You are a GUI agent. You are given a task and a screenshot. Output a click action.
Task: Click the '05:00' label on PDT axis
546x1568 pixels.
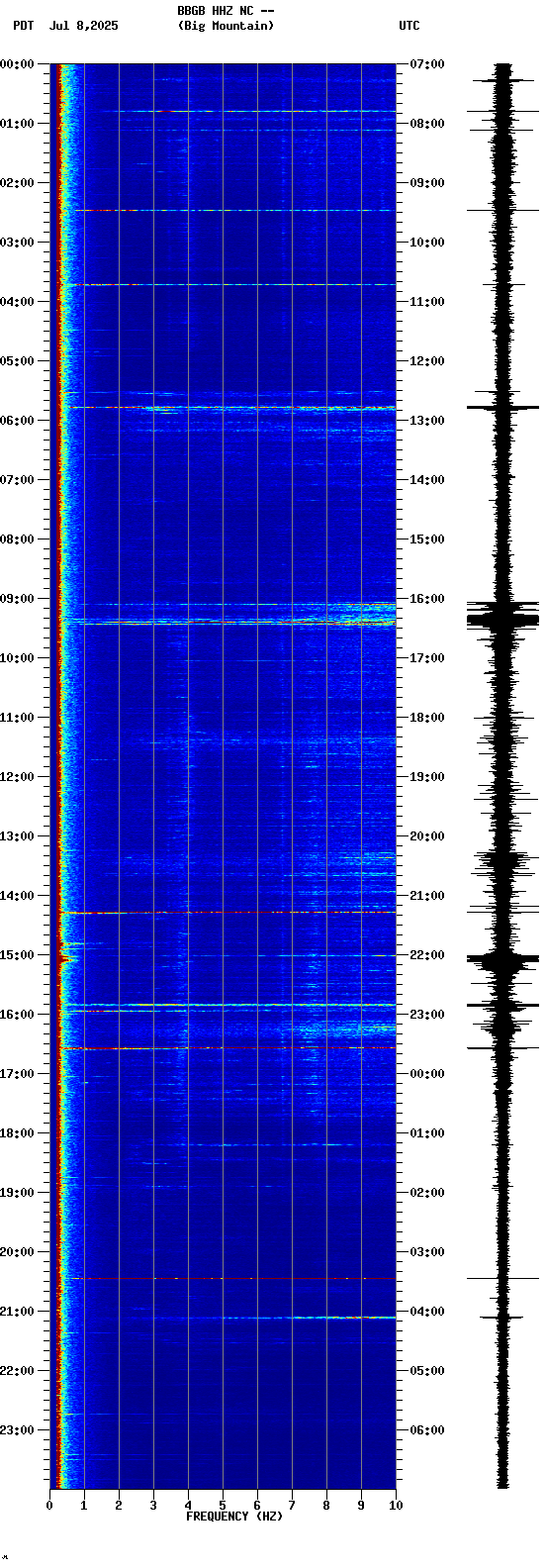17,361
